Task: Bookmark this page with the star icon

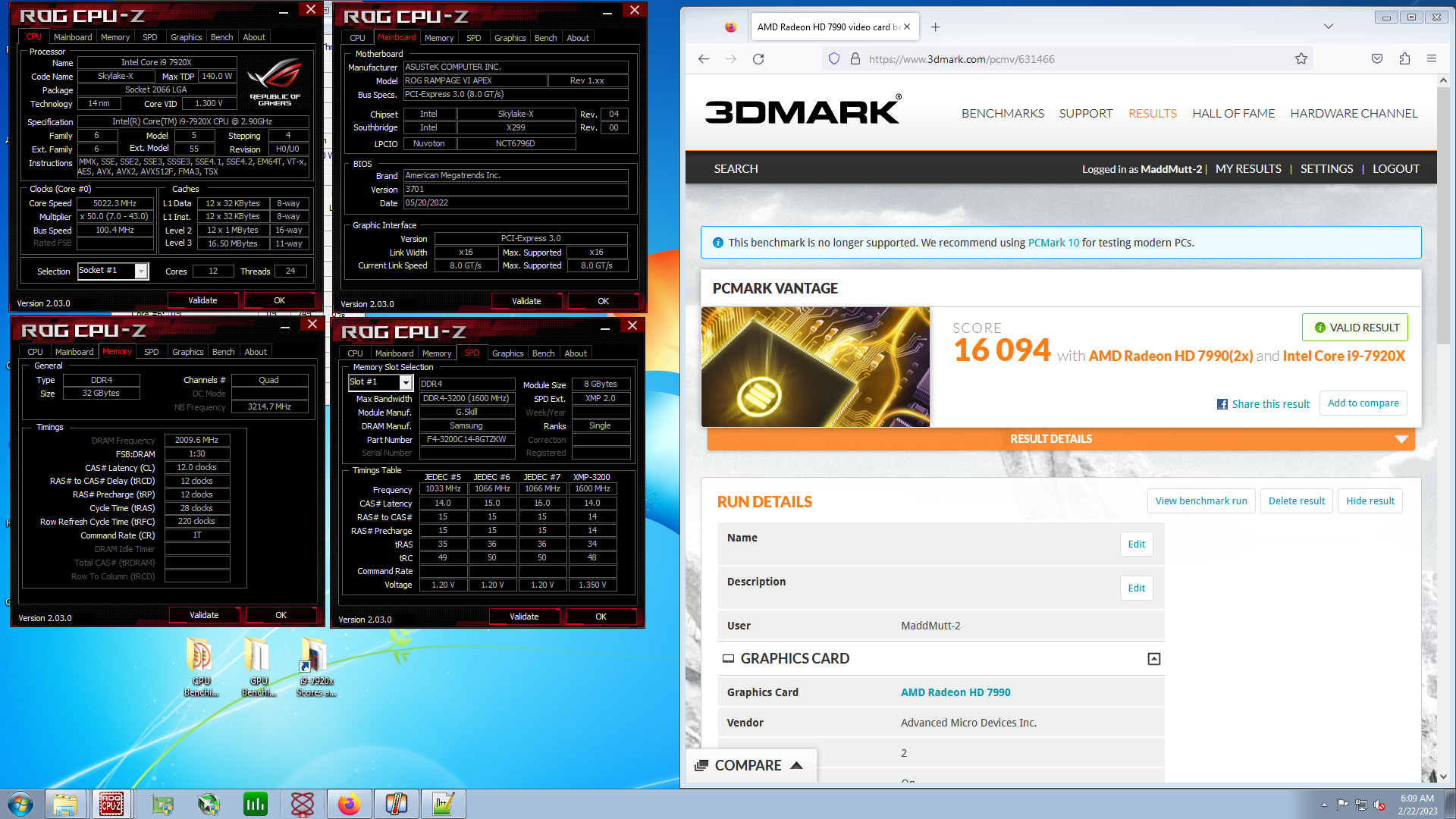Action: pos(1301,59)
